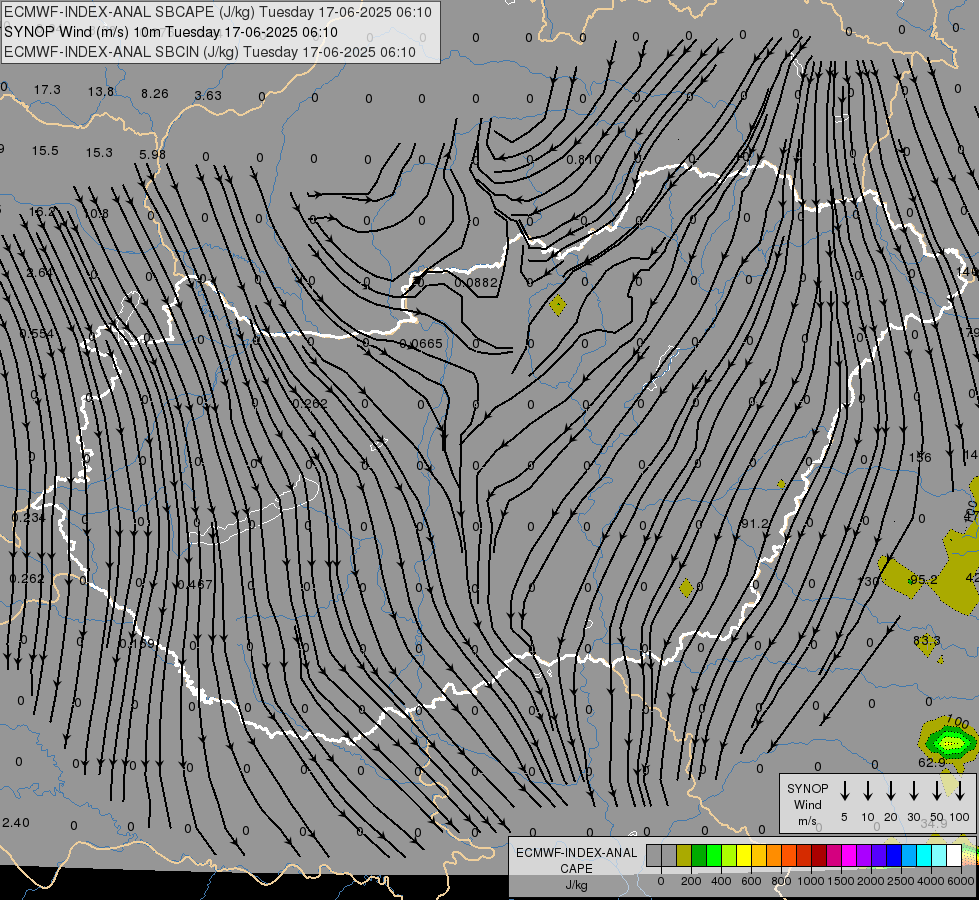Image resolution: width=979 pixels, height=900 pixels.
Task: Click the 8.26 value on the map
Action: [x=154, y=94]
